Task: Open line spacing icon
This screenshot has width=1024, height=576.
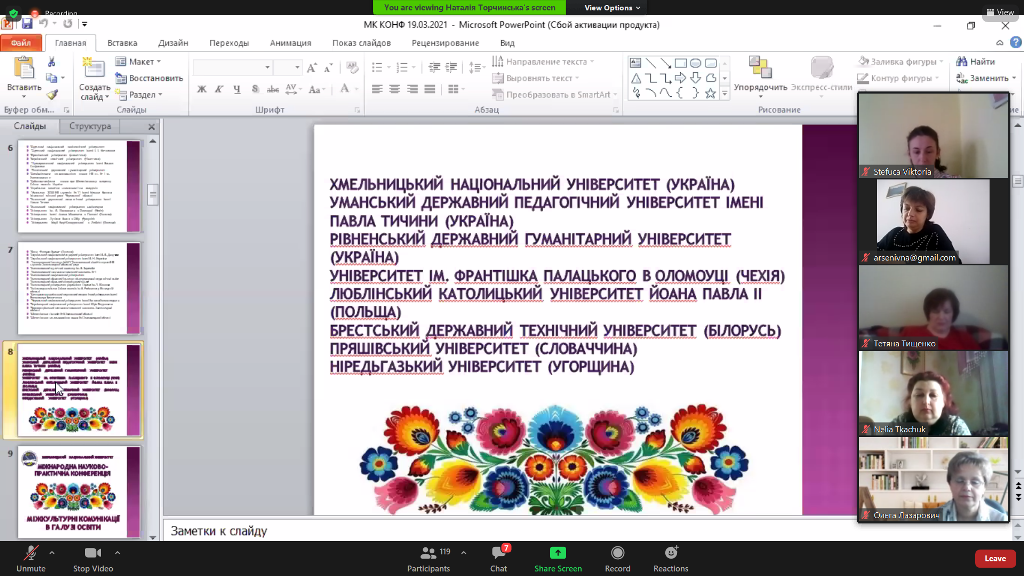Action: point(476,67)
